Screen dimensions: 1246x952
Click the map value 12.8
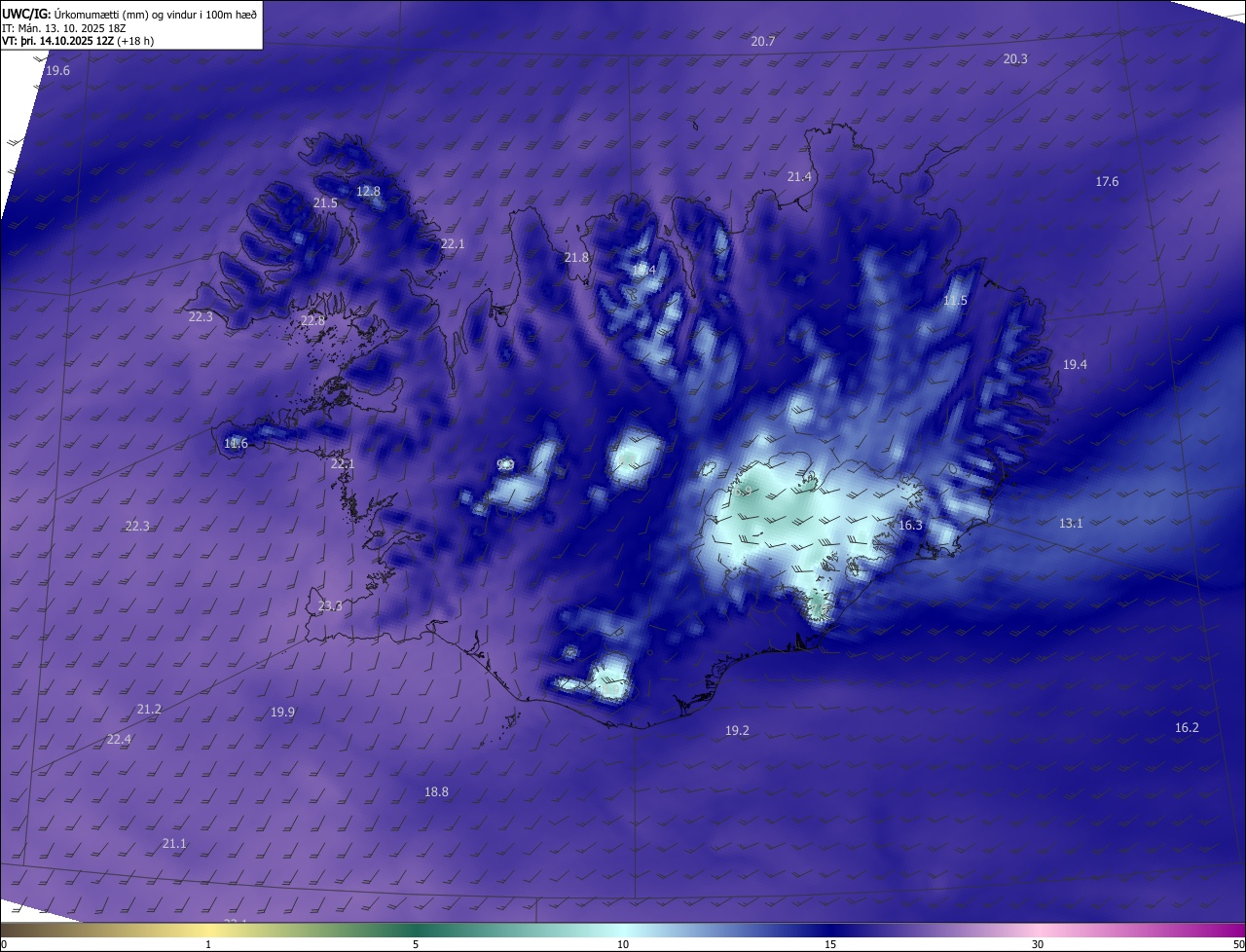click(368, 192)
